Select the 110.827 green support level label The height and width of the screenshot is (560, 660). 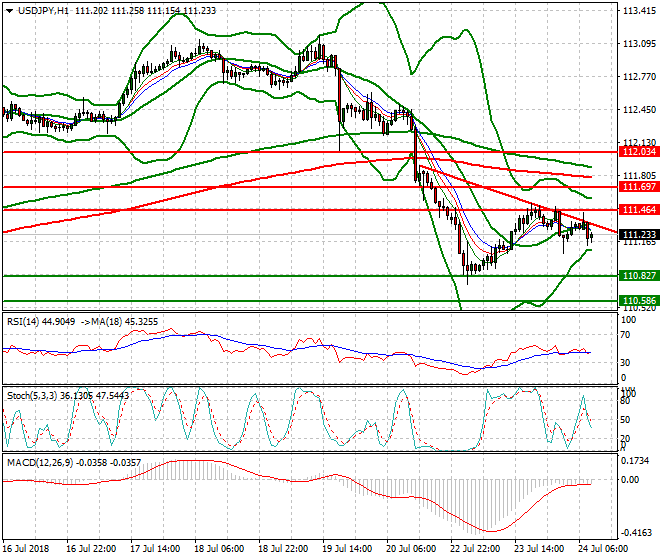(x=639, y=276)
